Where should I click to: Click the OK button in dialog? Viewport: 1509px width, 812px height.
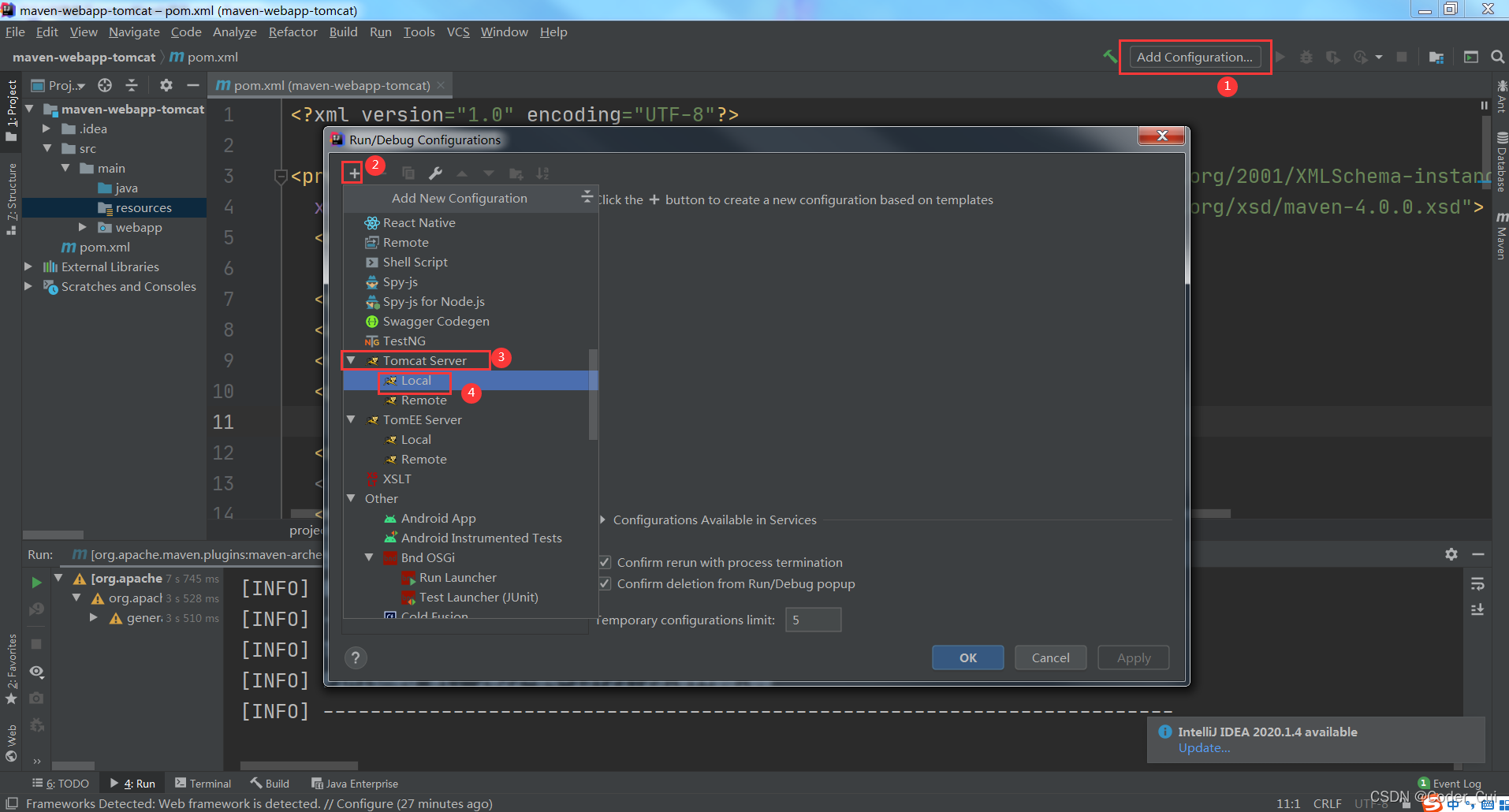[x=968, y=657]
